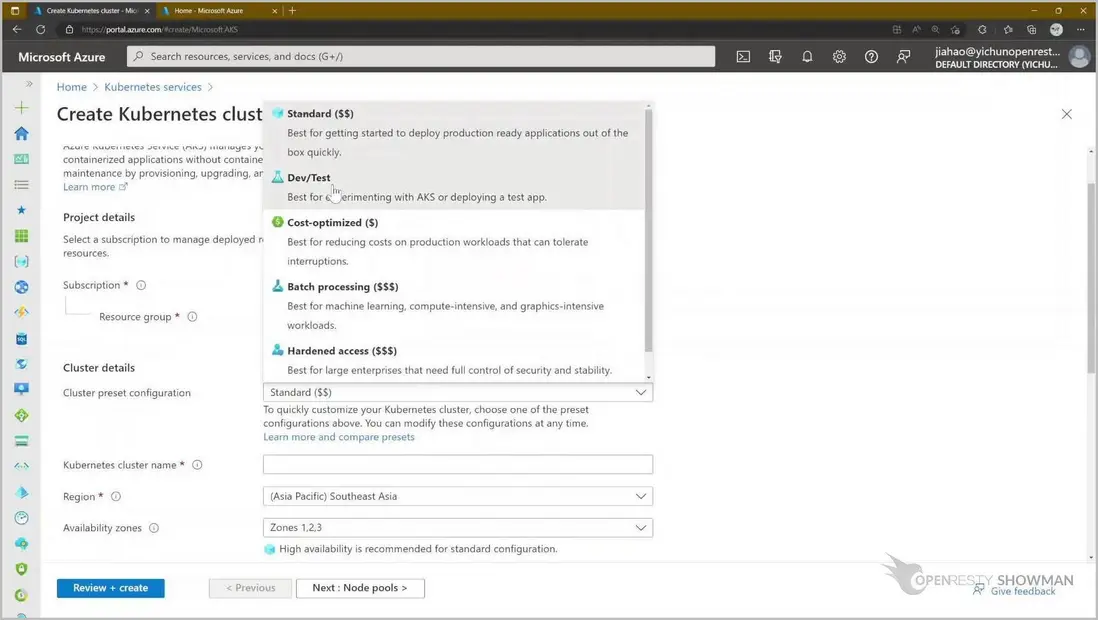Expand the Azure portal sidebar menu
Image resolution: width=1098 pixels, height=620 pixels.
tap(29, 83)
